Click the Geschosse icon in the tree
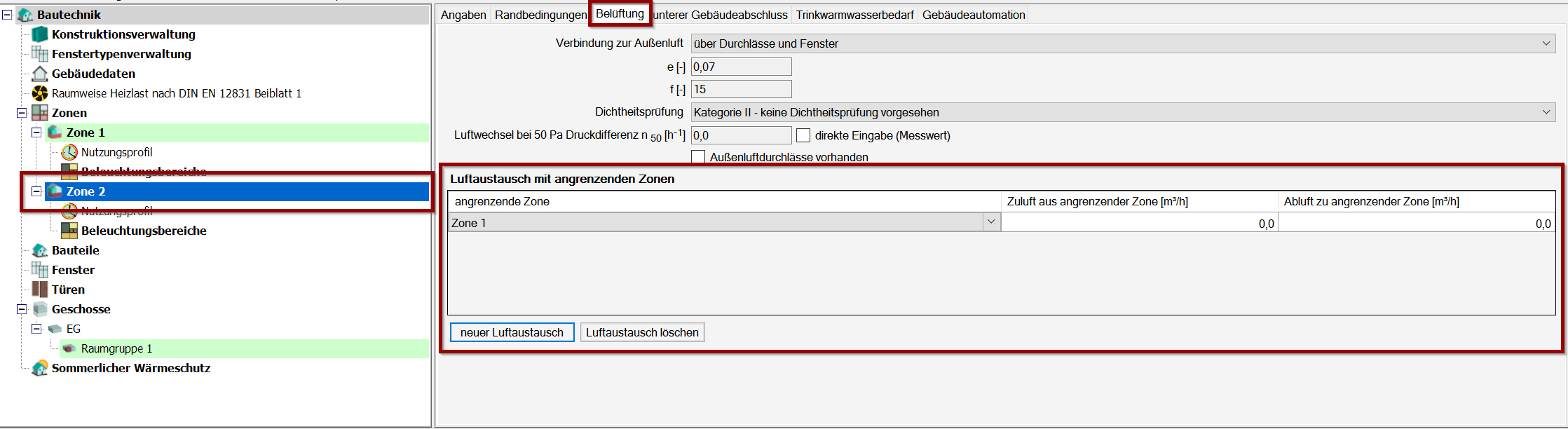1568x429 pixels. click(x=40, y=309)
